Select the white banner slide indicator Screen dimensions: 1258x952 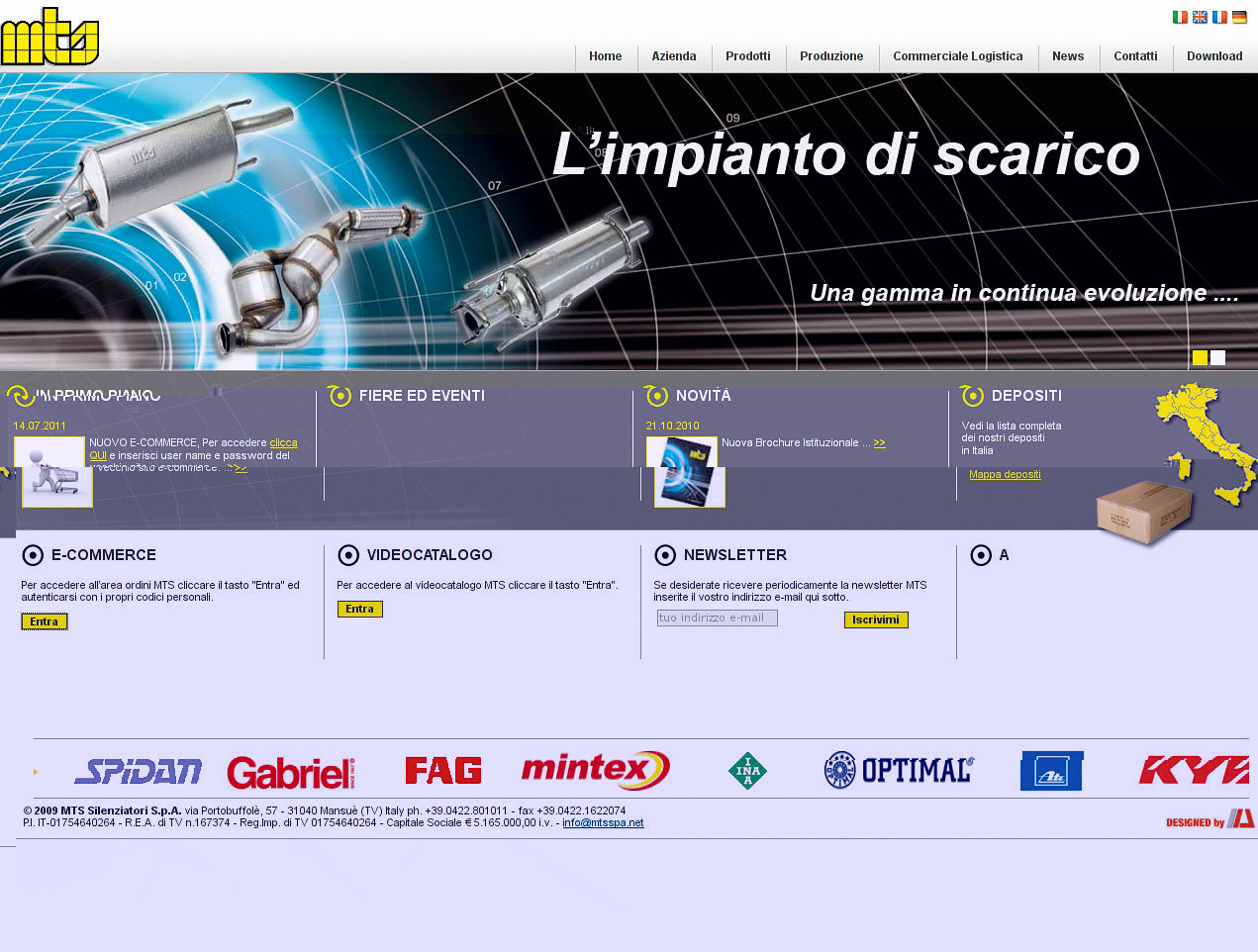[1217, 357]
